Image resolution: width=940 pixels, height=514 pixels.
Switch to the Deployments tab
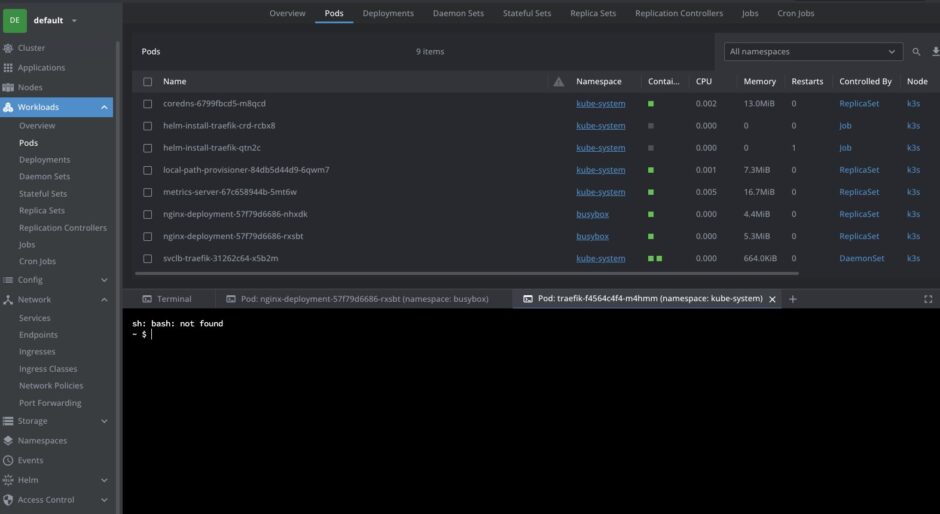[x=388, y=14]
